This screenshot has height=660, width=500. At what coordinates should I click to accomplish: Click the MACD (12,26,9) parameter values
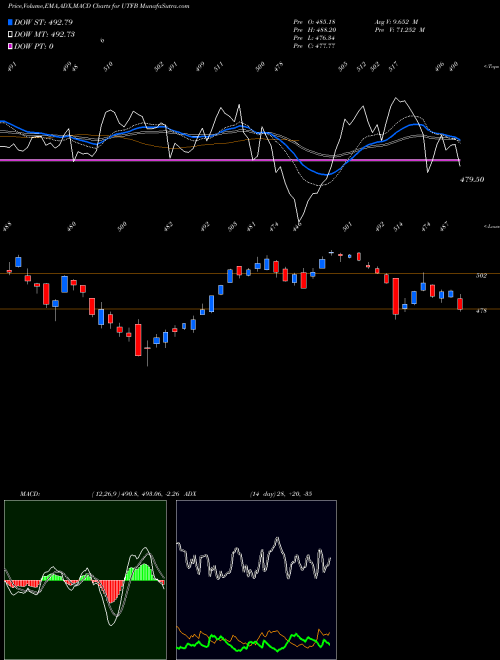click(x=136, y=494)
